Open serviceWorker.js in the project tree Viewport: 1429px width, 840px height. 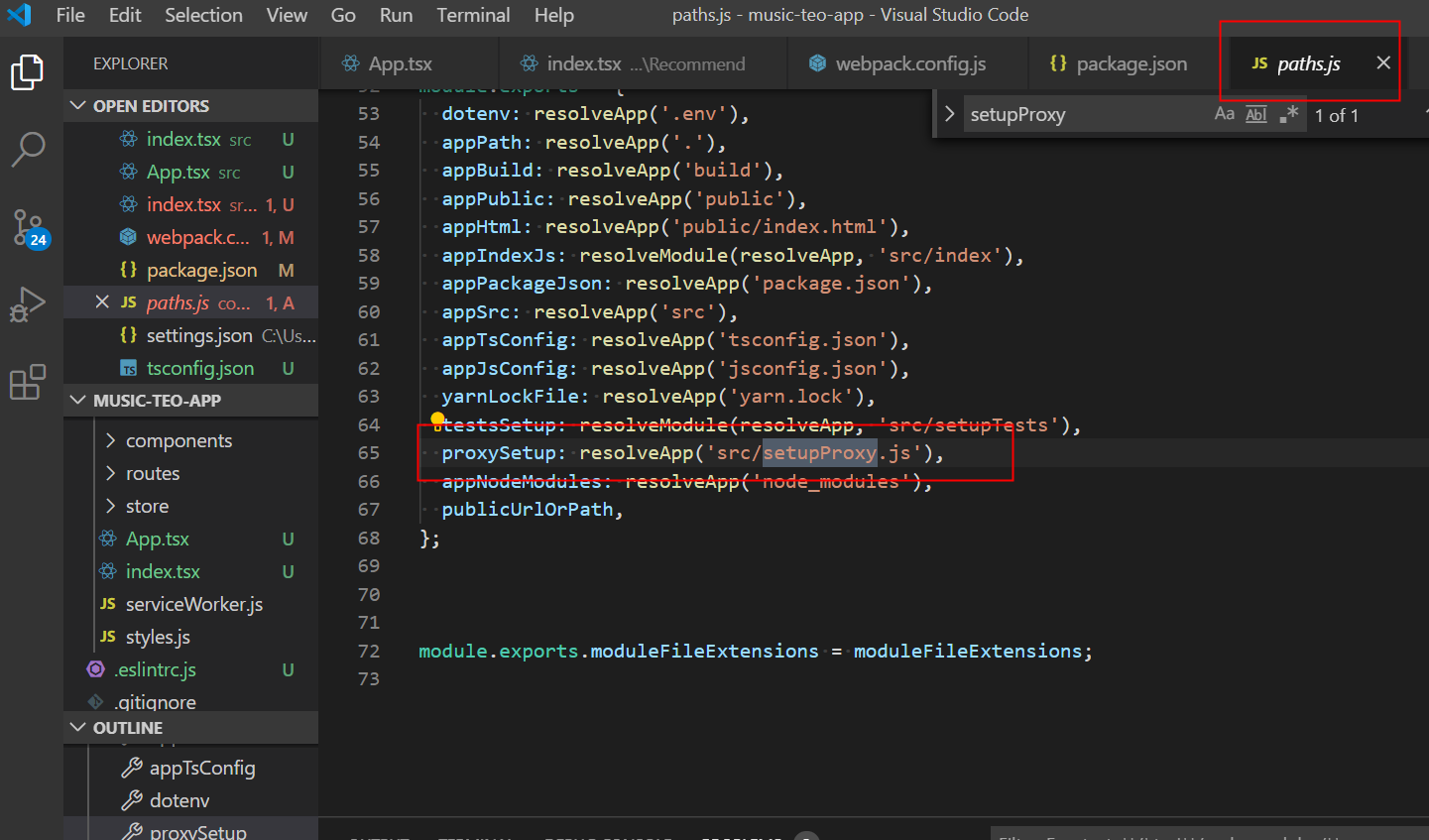(x=190, y=604)
